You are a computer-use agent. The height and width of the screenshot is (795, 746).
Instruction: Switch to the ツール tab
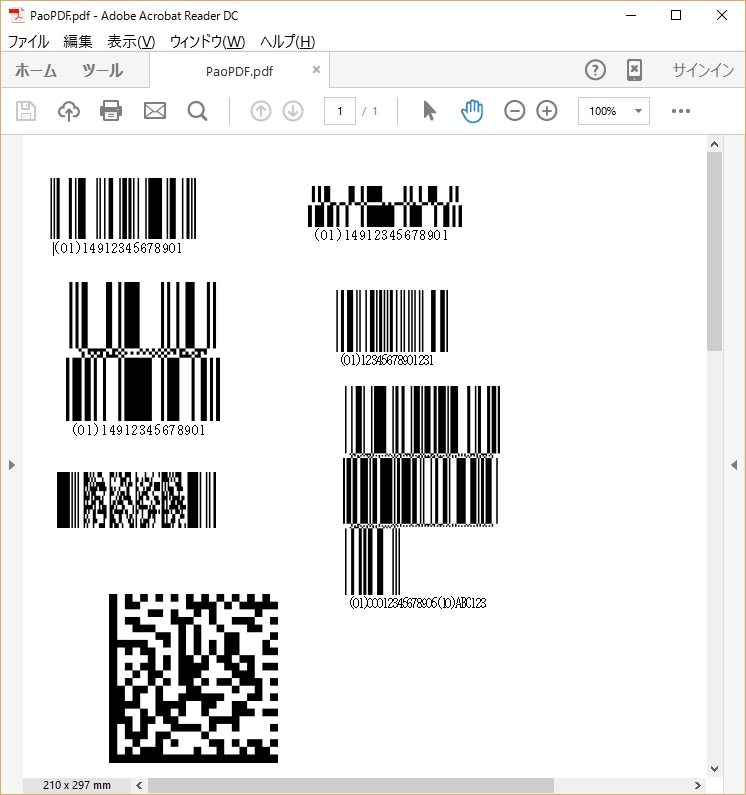point(102,70)
